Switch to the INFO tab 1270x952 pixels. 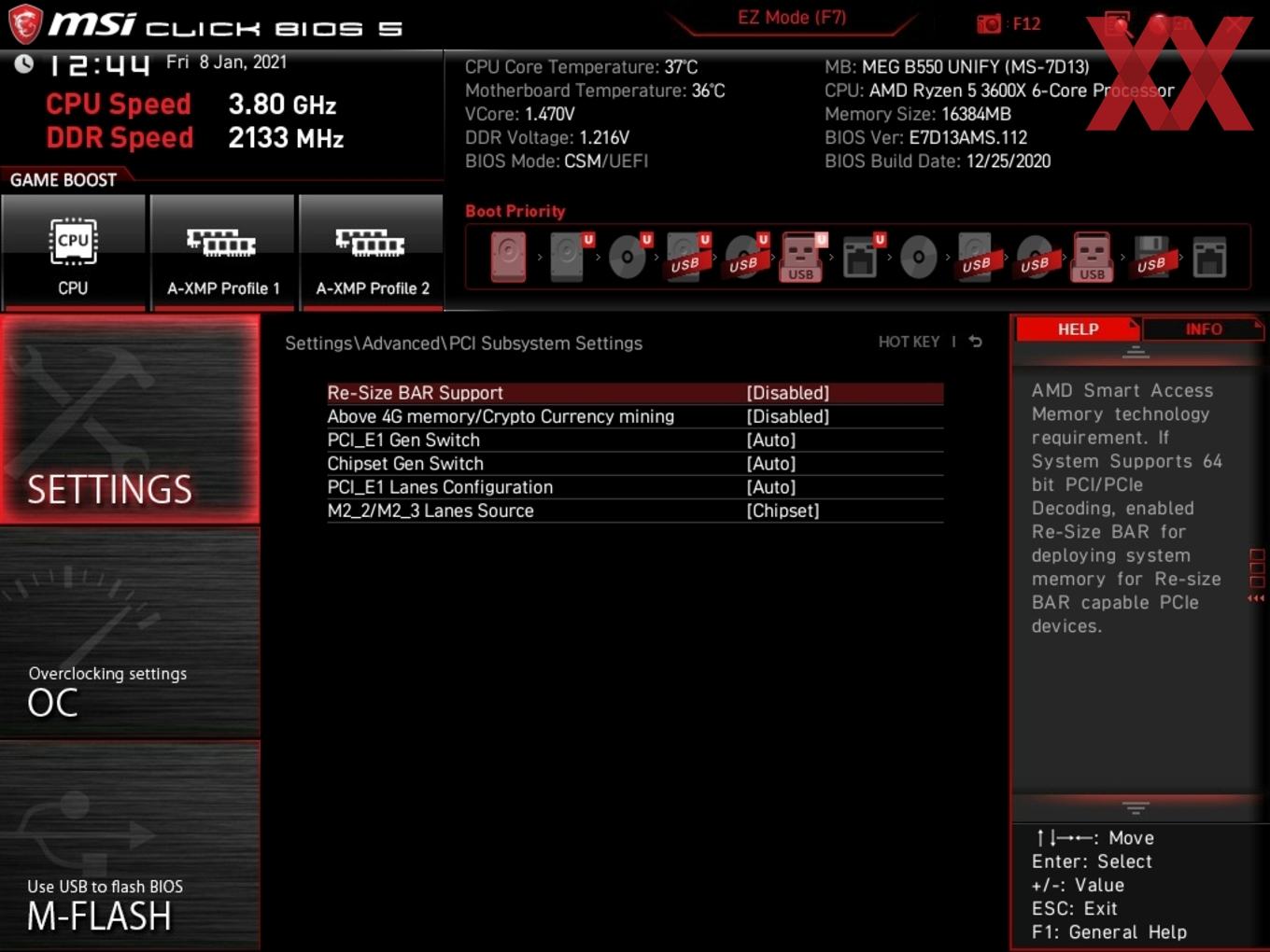pos(1203,329)
